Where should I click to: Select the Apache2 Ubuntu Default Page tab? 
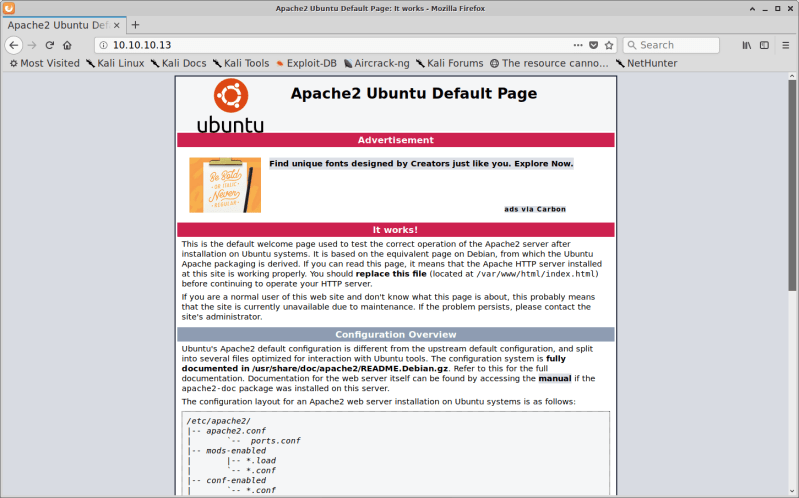[x=64, y=25]
